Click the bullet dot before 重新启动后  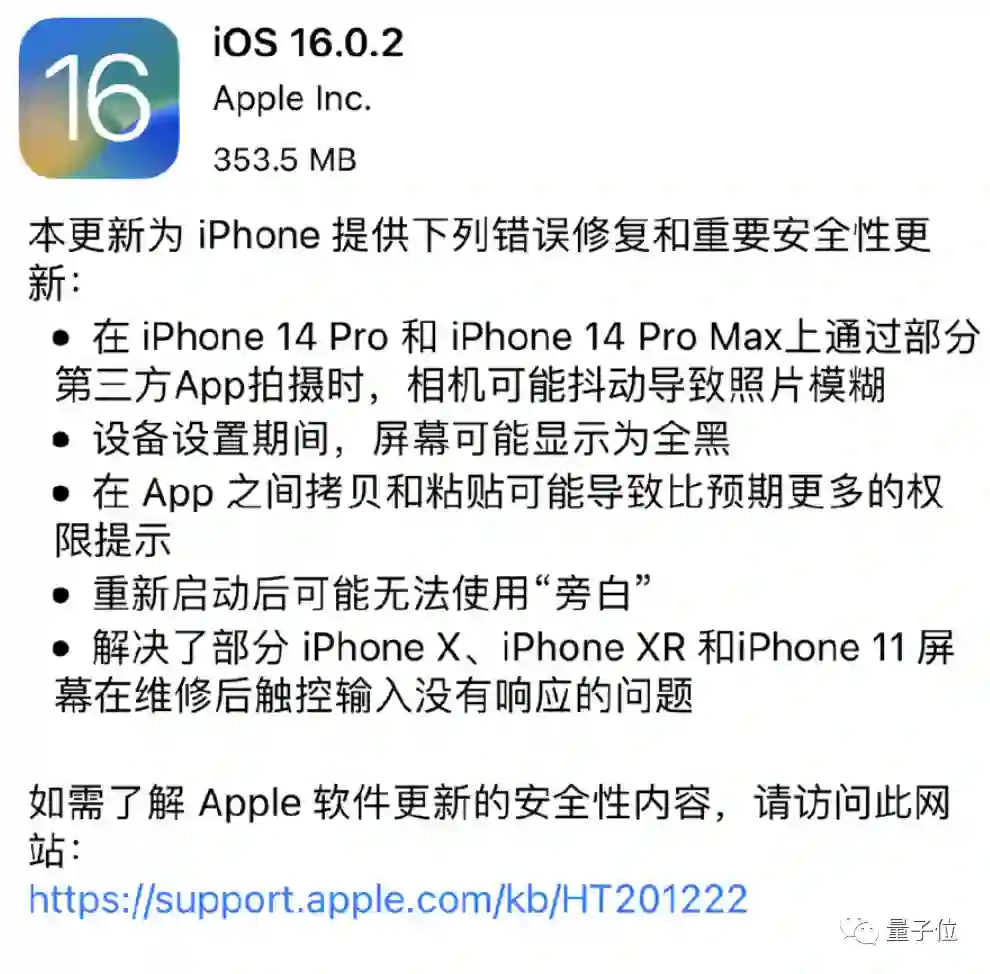(61, 595)
